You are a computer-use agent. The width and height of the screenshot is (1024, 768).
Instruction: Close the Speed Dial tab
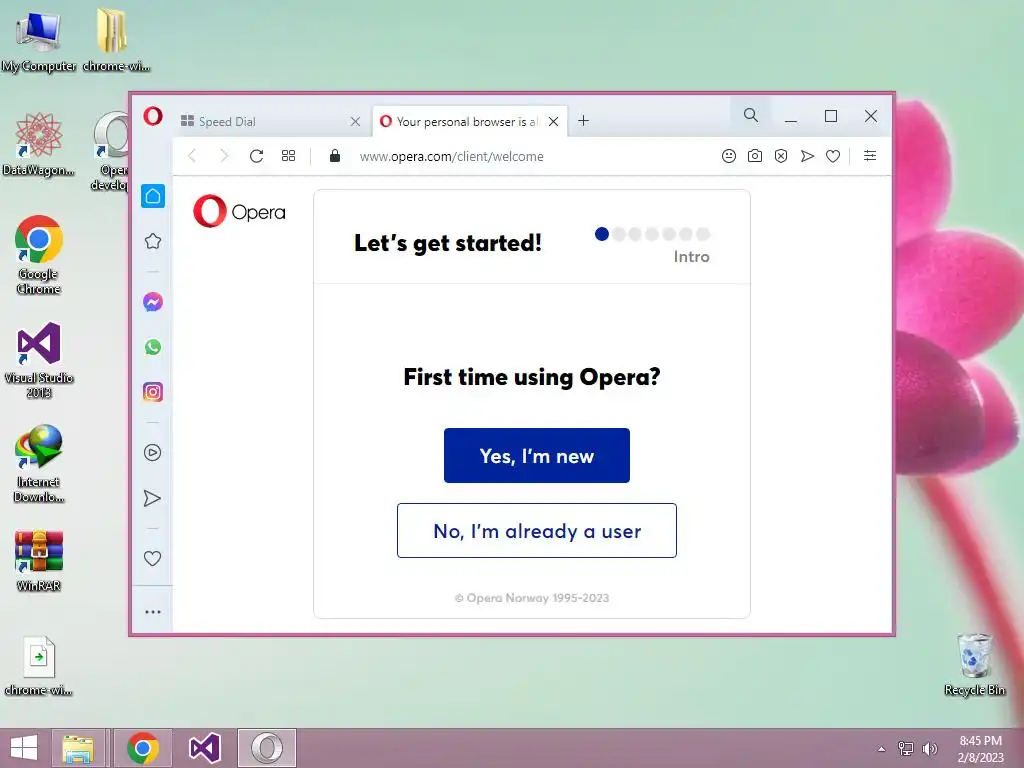(355, 121)
